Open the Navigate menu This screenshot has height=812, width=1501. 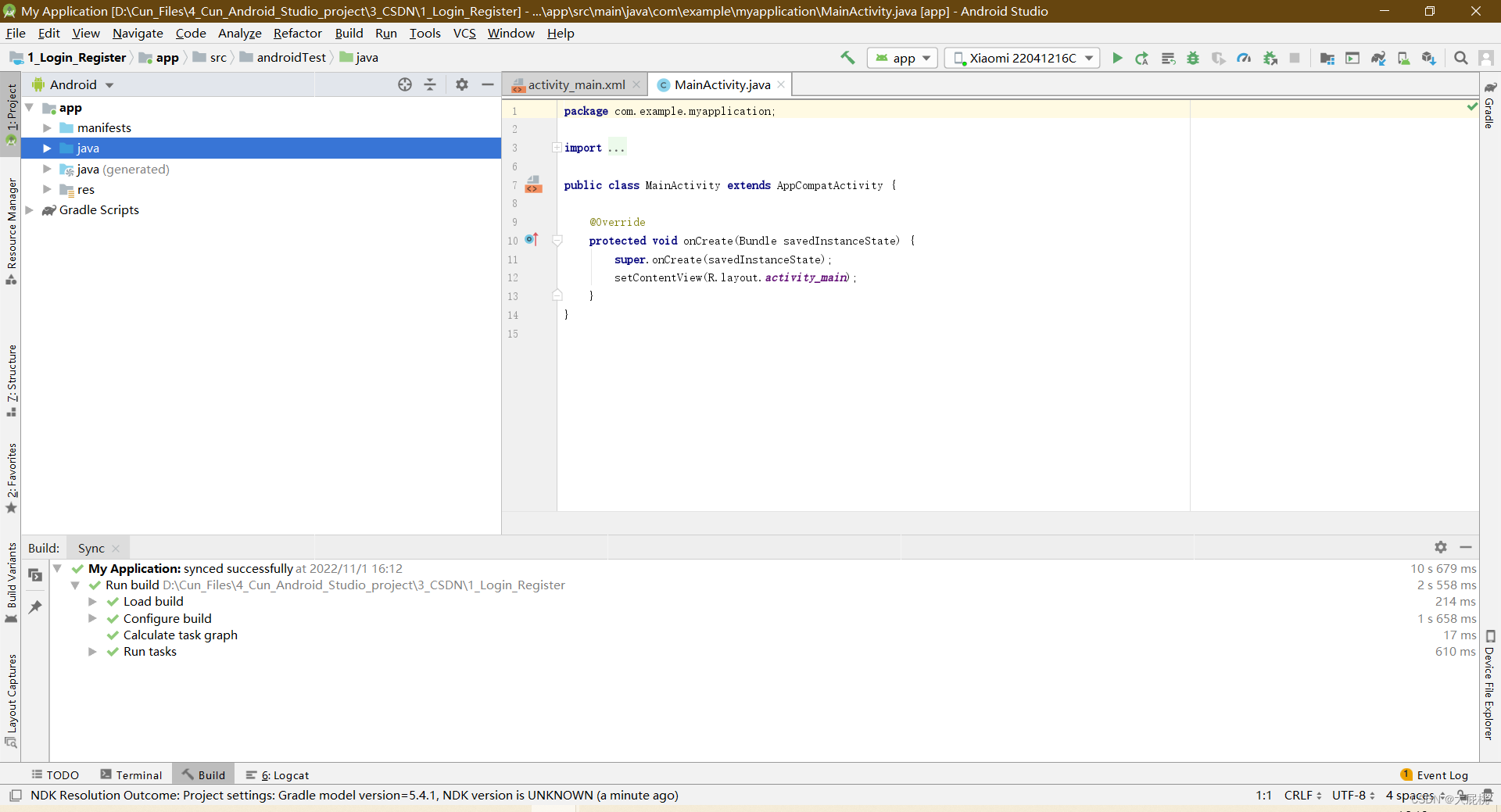pyautogui.click(x=138, y=33)
